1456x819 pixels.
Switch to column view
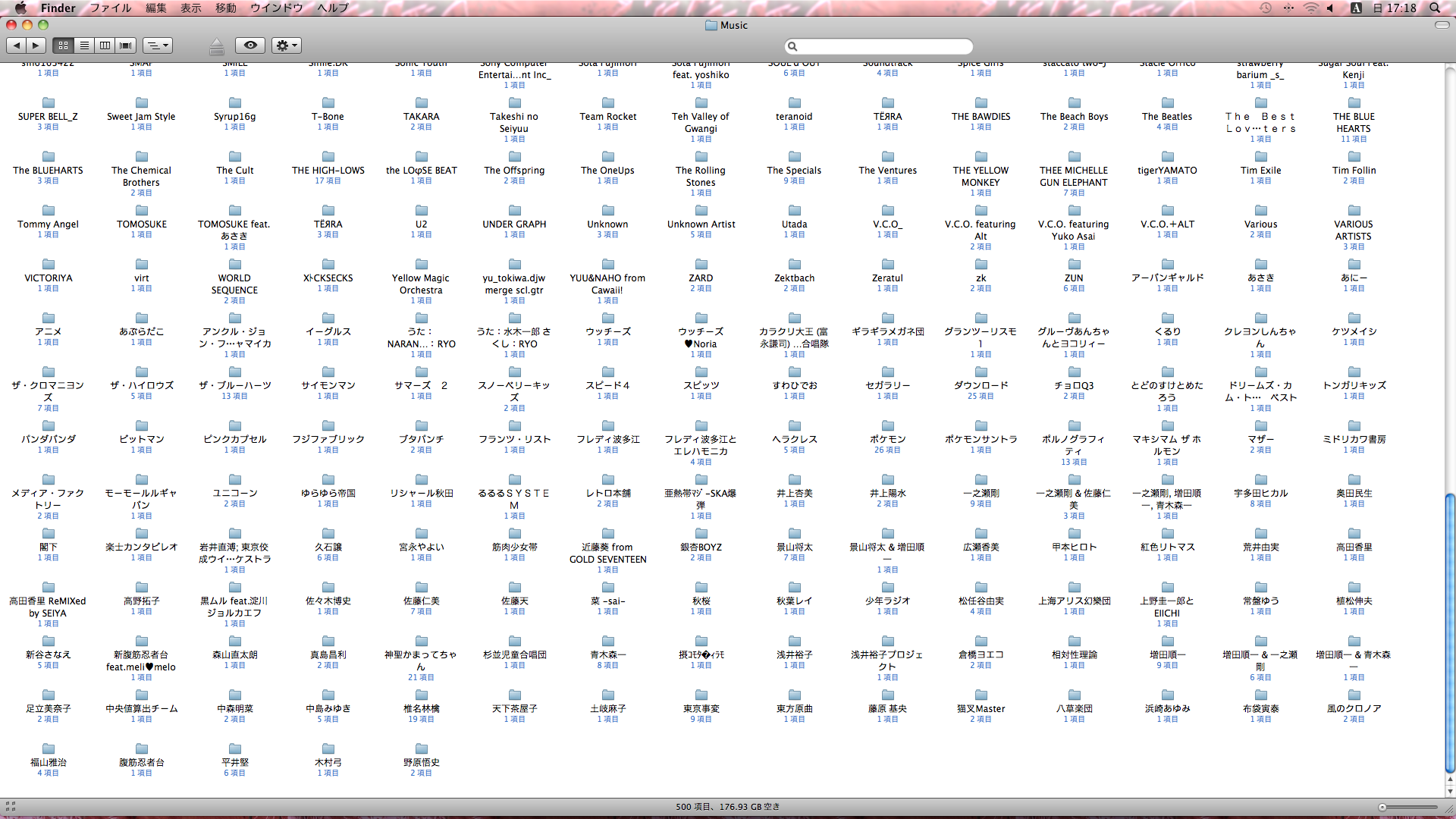click(x=105, y=45)
